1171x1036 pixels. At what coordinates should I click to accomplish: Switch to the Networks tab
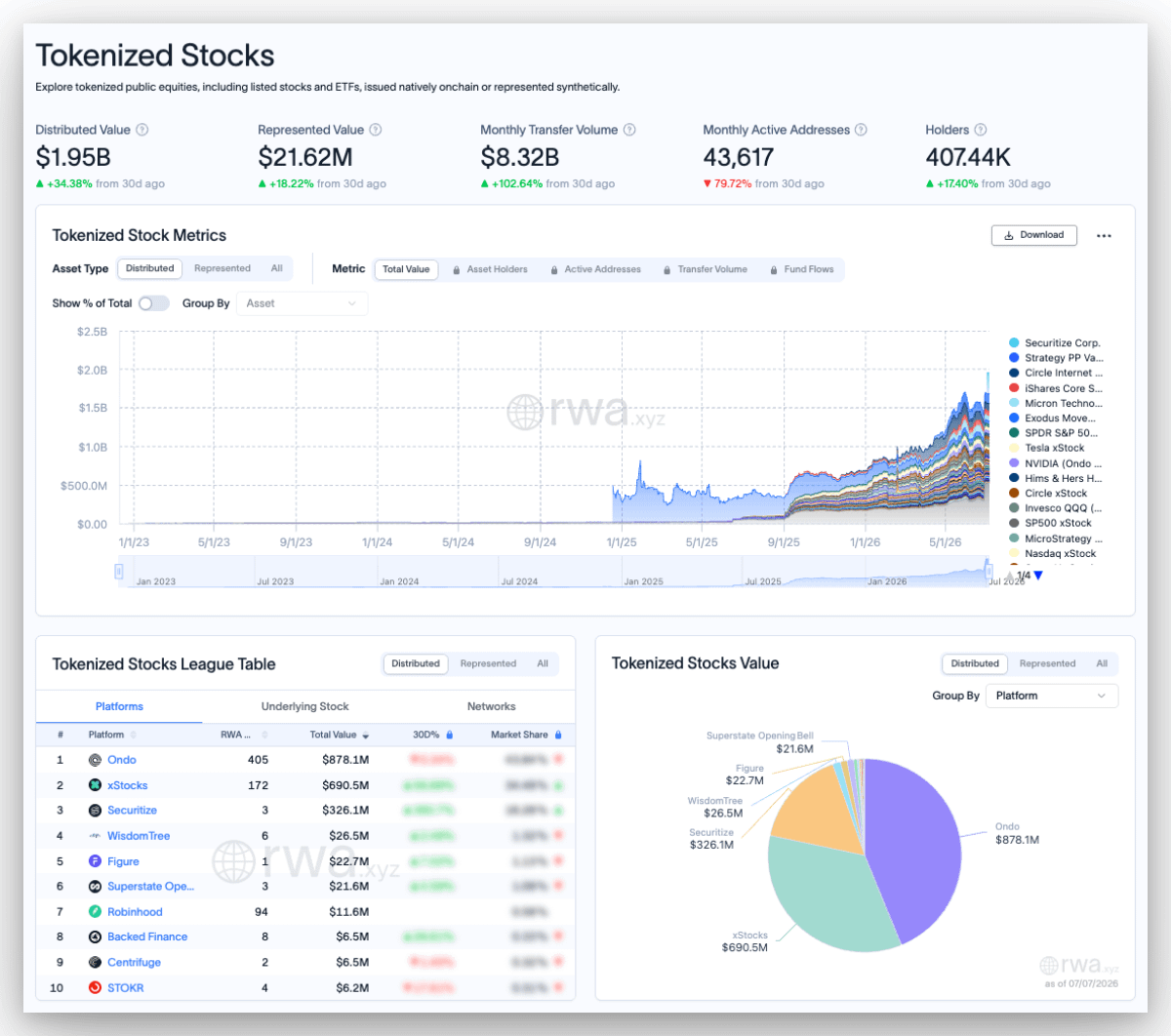pos(491,706)
